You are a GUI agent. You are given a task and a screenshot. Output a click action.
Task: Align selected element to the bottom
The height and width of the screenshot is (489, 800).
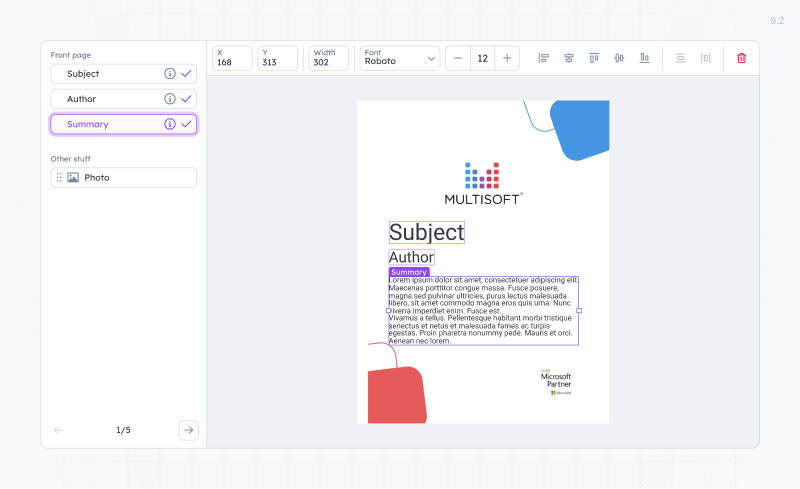click(644, 58)
